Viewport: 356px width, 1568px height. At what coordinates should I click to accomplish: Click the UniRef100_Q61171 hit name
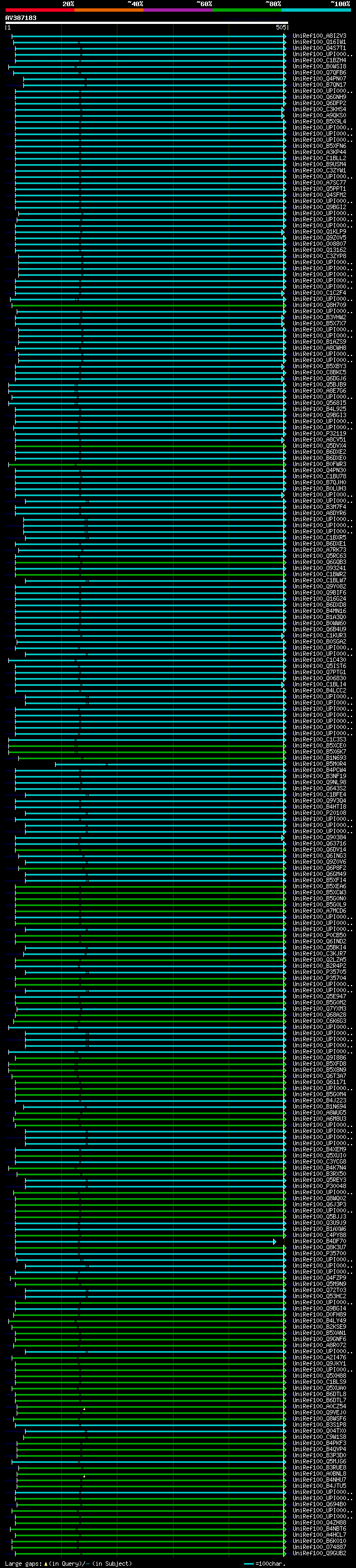[x=319, y=1082]
